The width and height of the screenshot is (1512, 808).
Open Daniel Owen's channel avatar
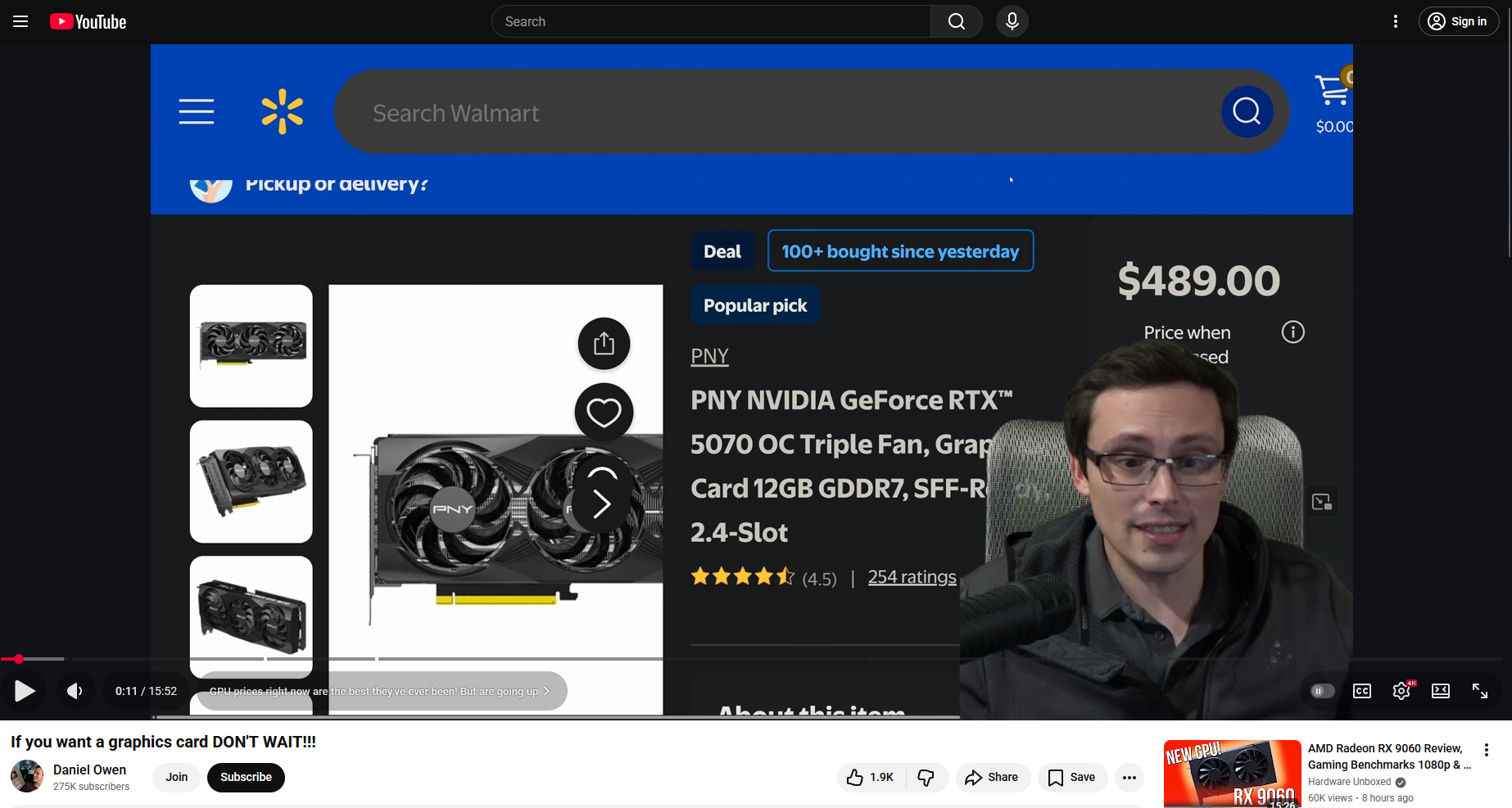27,776
